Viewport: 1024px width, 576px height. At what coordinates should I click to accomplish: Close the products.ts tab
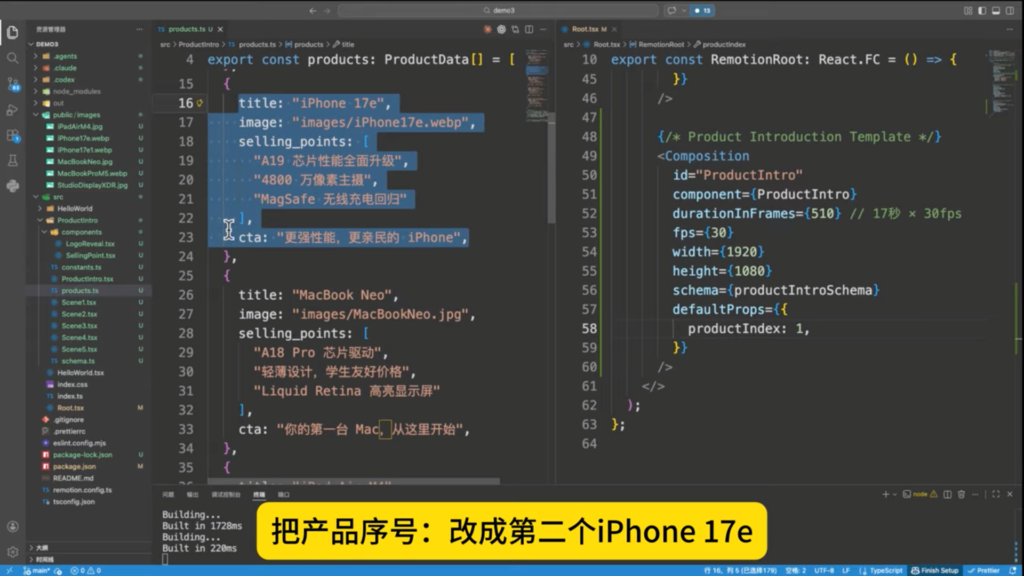[x=221, y=29]
